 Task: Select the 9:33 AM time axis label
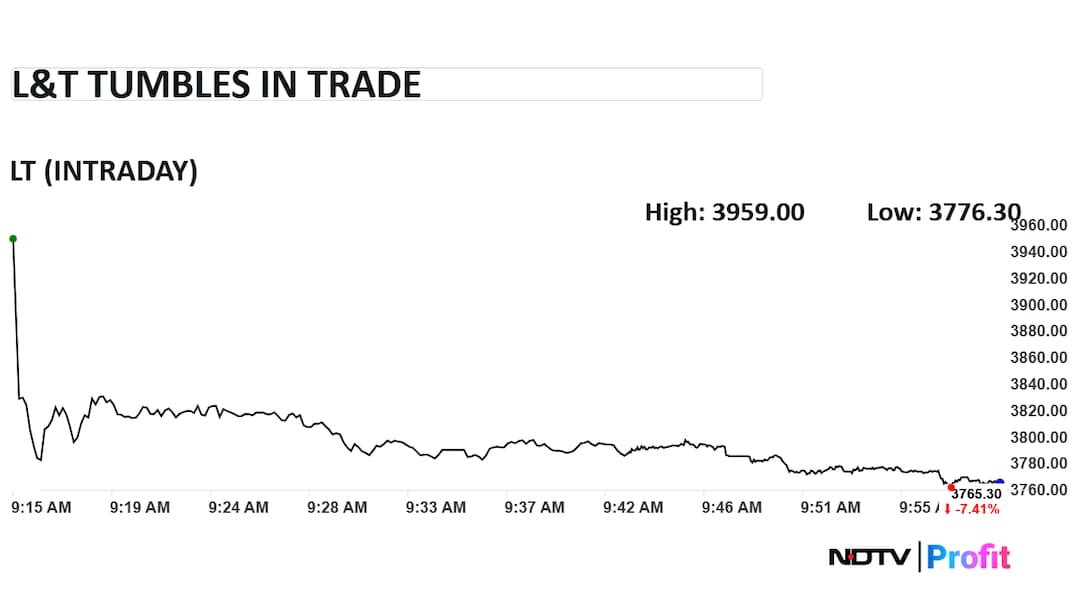click(436, 508)
